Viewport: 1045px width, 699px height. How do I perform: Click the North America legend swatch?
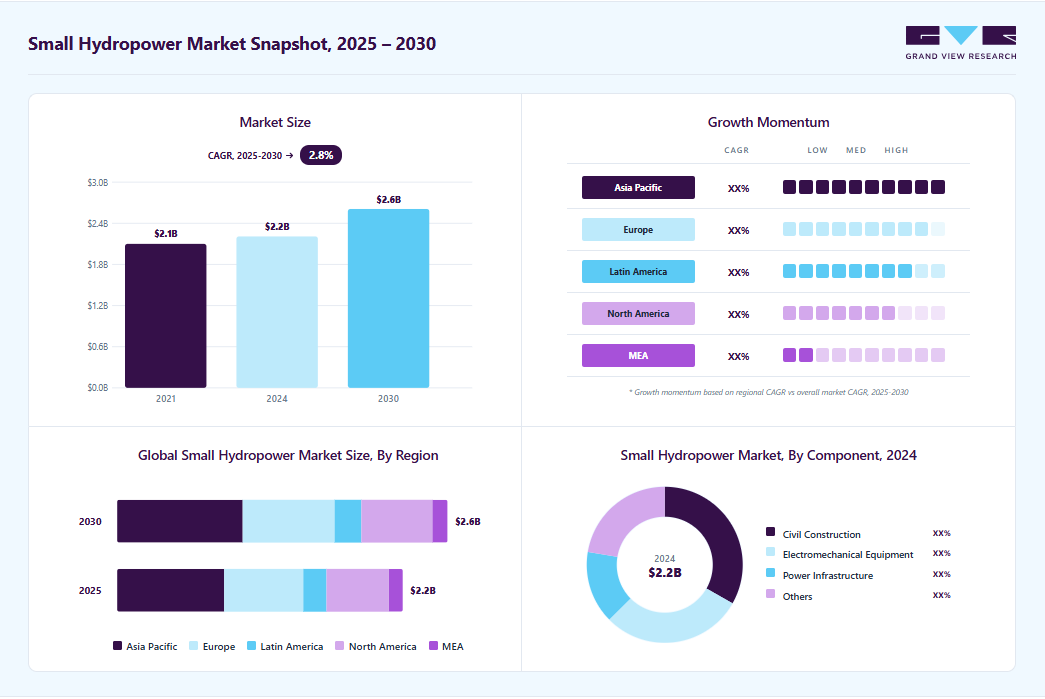(x=339, y=646)
